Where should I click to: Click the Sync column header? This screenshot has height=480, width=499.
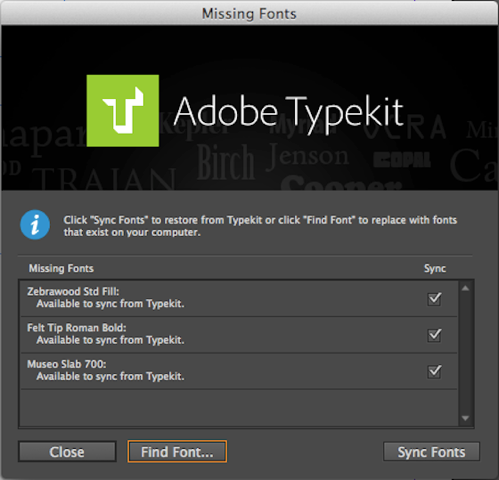[x=435, y=268]
